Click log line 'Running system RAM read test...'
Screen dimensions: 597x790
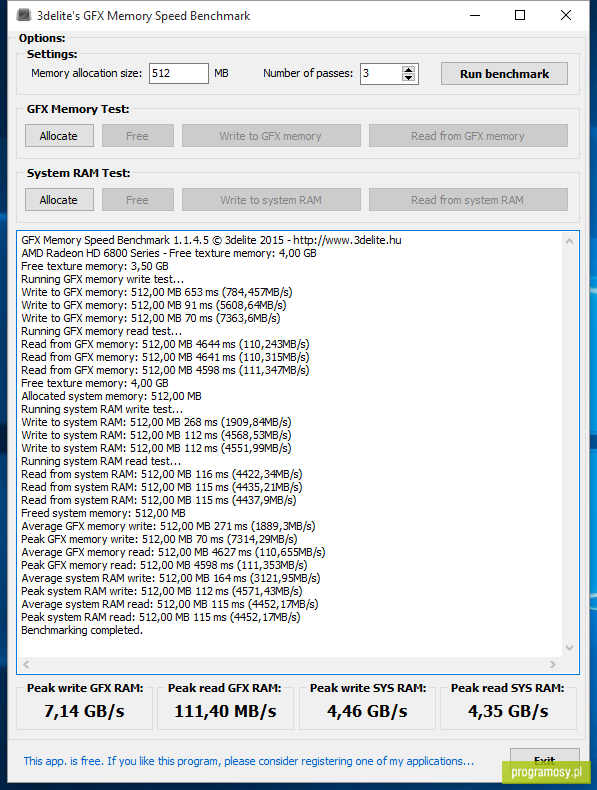pos(101,461)
